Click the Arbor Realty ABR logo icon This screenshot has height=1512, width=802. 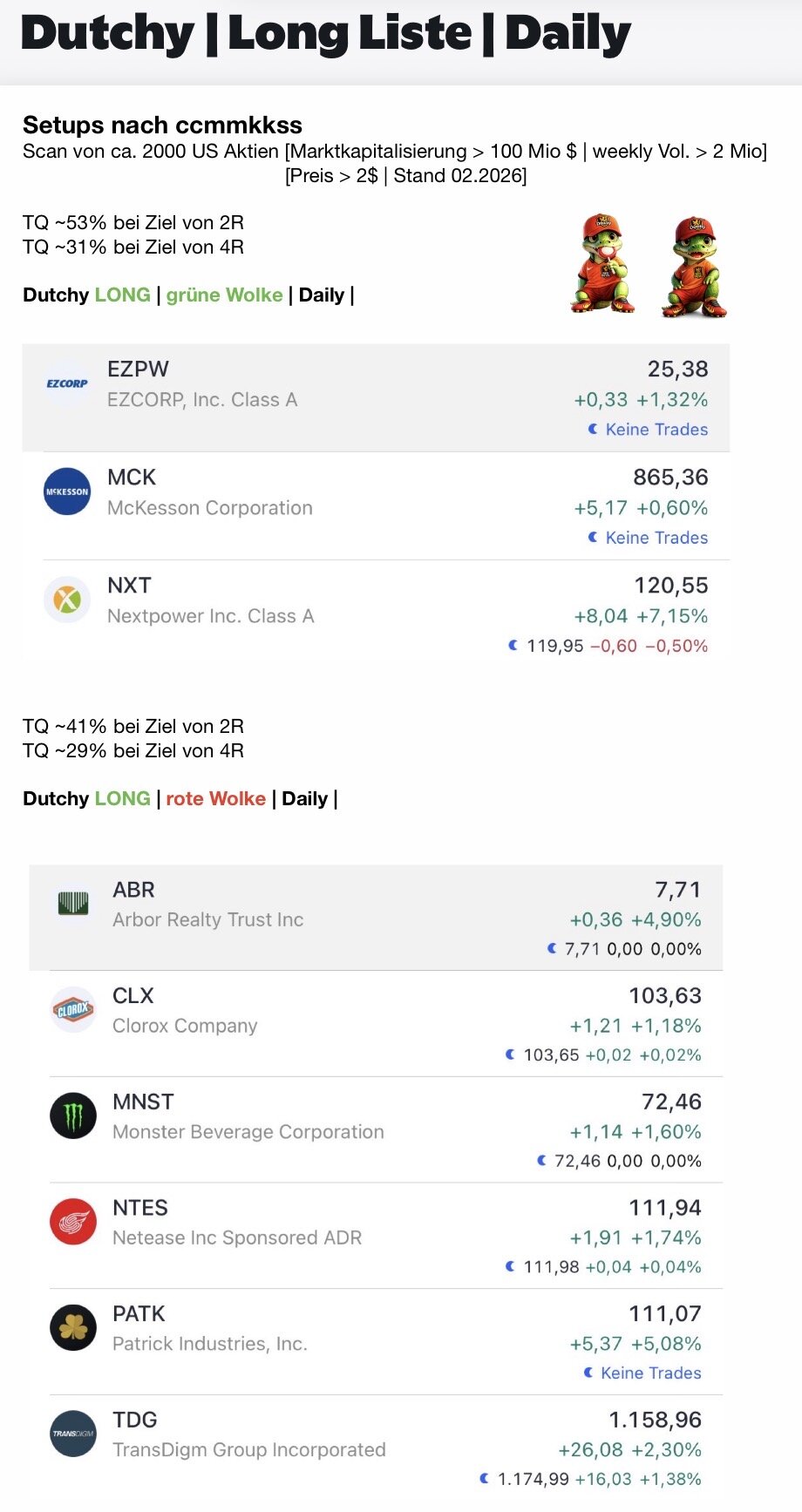[x=73, y=903]
